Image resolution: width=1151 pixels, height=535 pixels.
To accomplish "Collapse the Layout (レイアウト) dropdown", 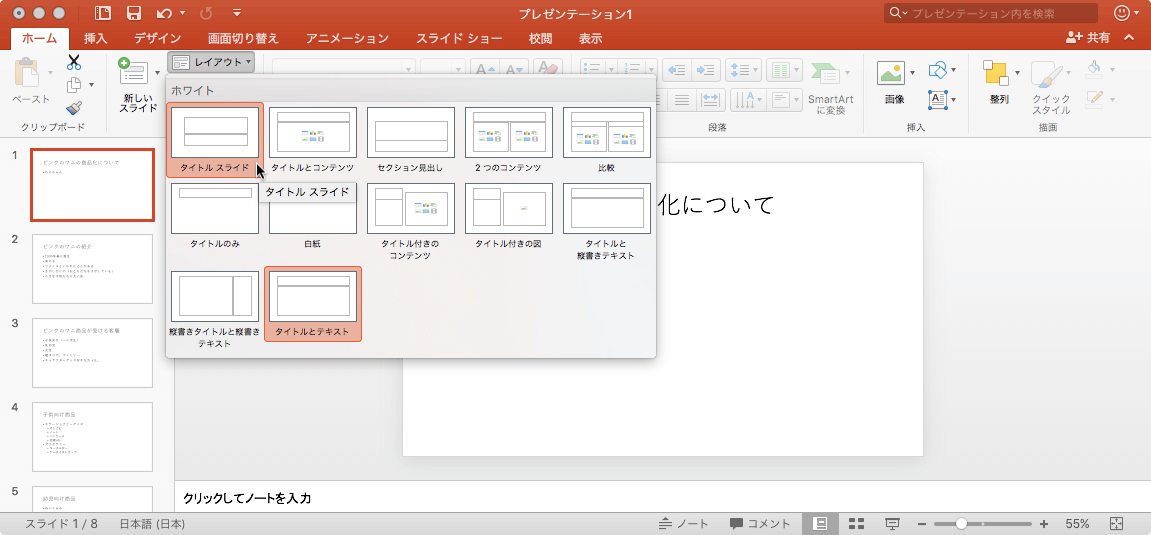I will 210,62.
